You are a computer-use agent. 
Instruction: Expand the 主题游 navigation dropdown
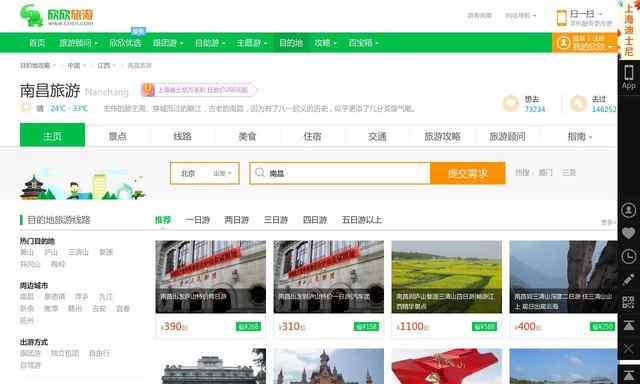pyautogui.click(x=252, y=43)
